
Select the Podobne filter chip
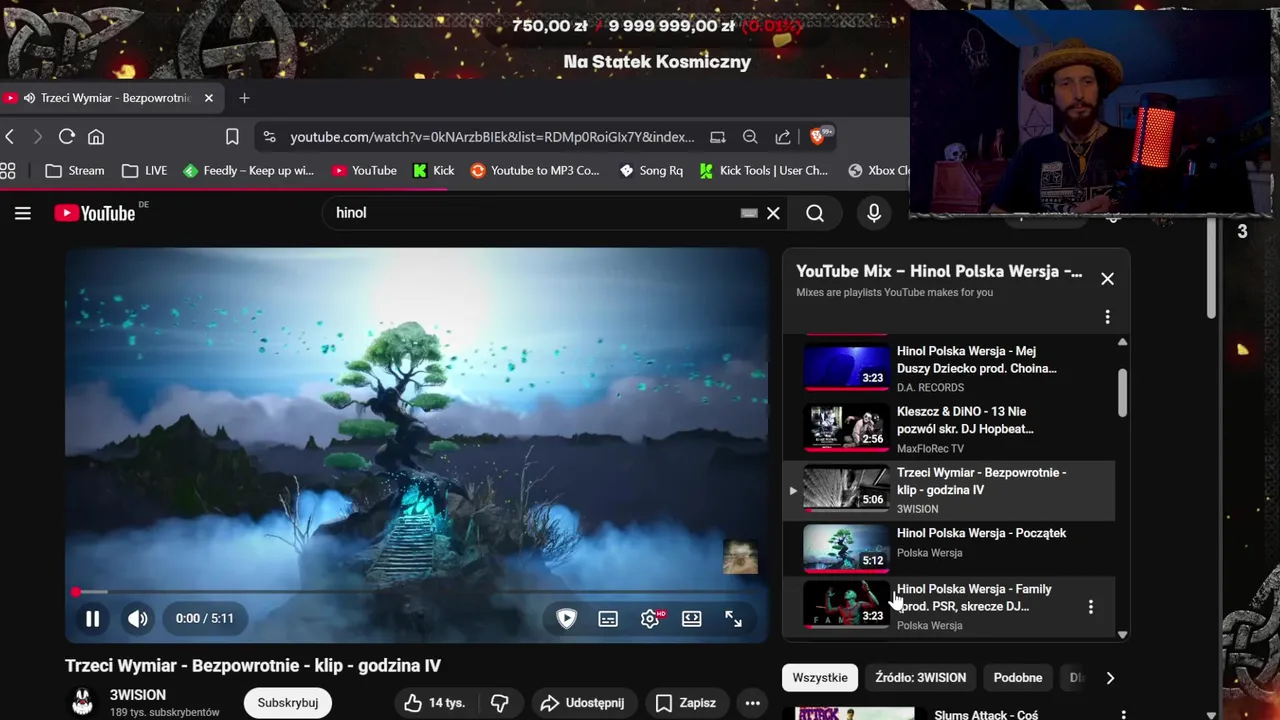(1018, 678)
